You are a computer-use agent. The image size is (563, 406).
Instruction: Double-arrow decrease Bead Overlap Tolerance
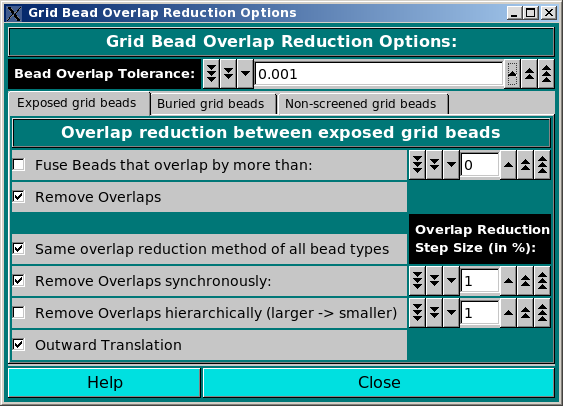(x=228, y=74)
